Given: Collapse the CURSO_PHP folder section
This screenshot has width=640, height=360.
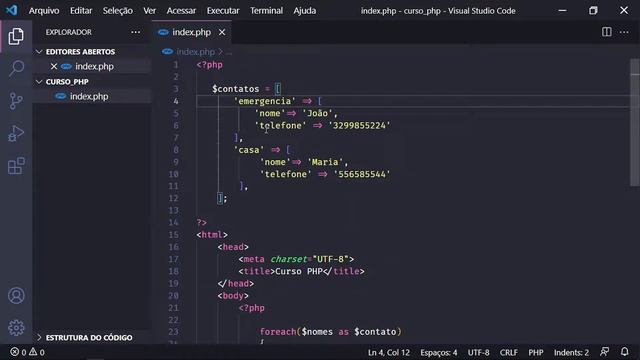Looking at the screenshot, I should pyautogui.click(x=39, y=82).
